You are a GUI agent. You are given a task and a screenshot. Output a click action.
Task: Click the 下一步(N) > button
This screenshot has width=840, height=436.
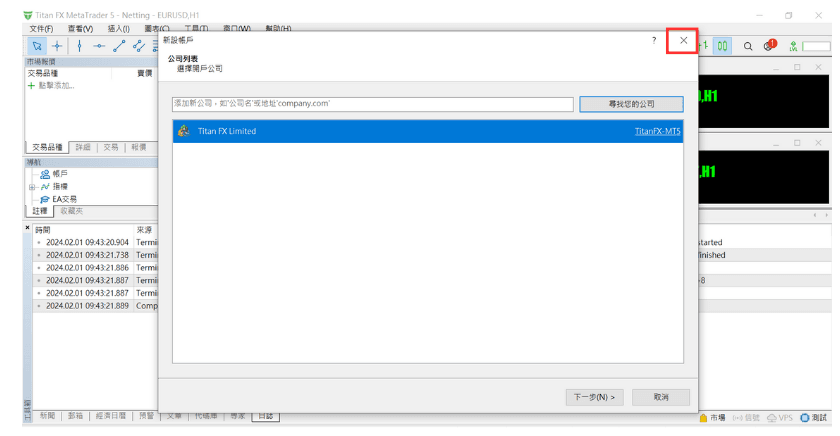click(595, 397)
